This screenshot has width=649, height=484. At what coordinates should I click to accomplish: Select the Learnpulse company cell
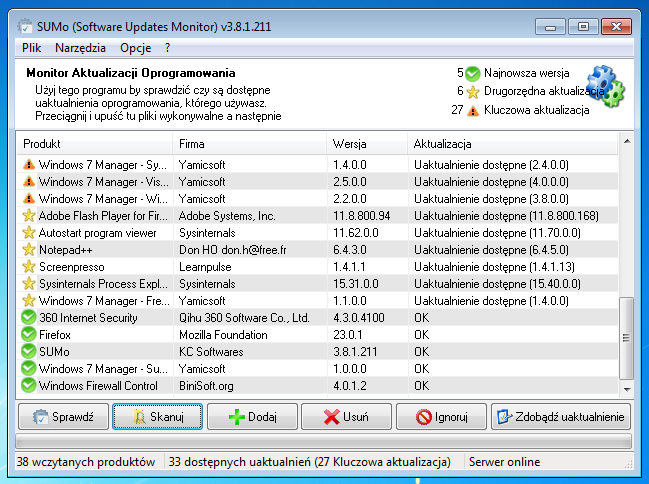[205, 267]
